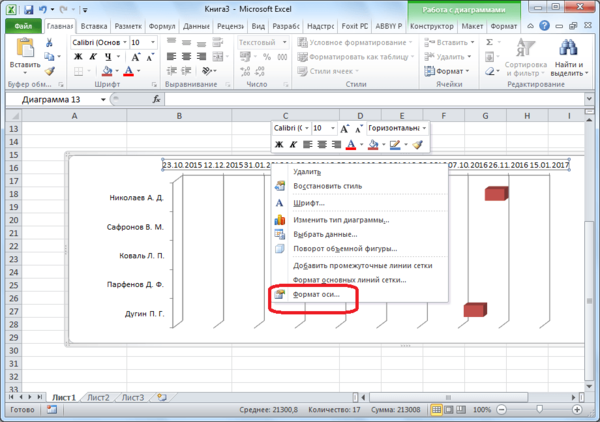Click format painter in mini toolbar
The width and height of the screenshot is (600, 422).
418,145
